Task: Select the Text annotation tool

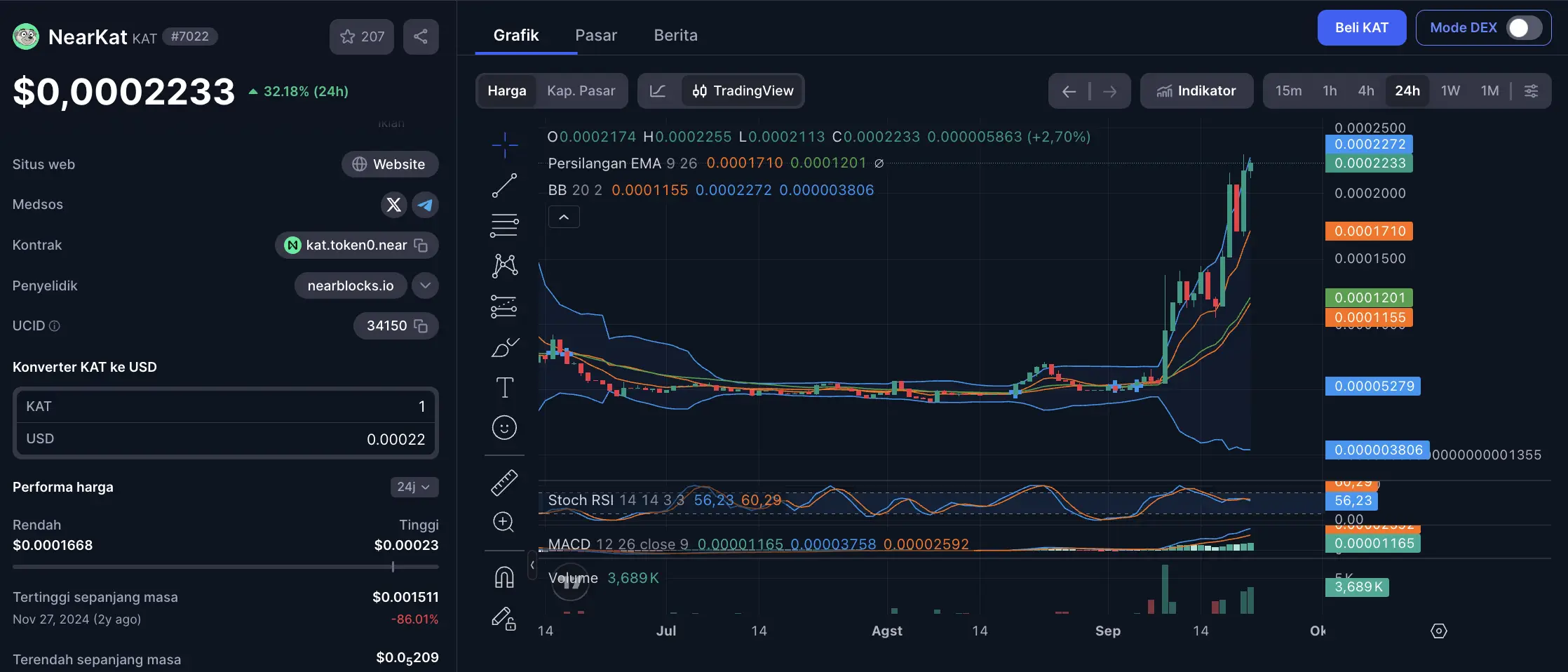Action: [x=504, y=387]
